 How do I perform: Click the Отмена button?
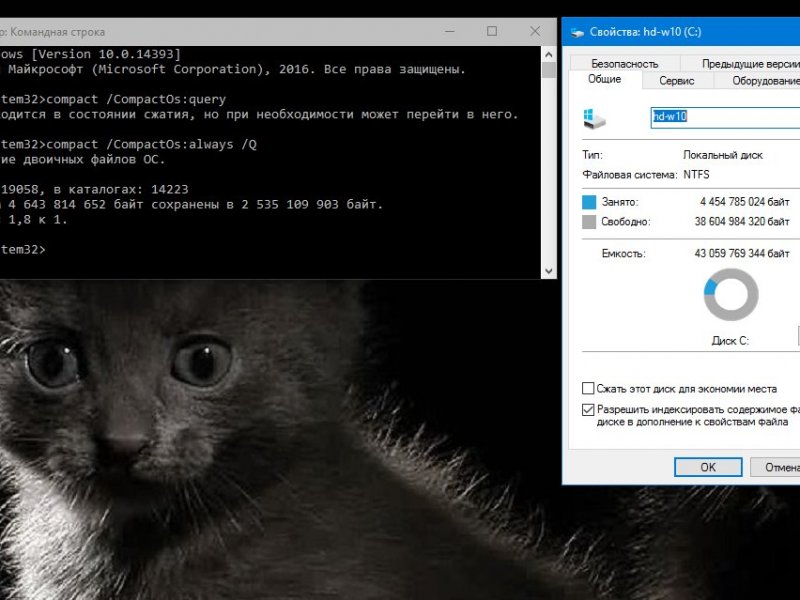click(x=776, y=467)
